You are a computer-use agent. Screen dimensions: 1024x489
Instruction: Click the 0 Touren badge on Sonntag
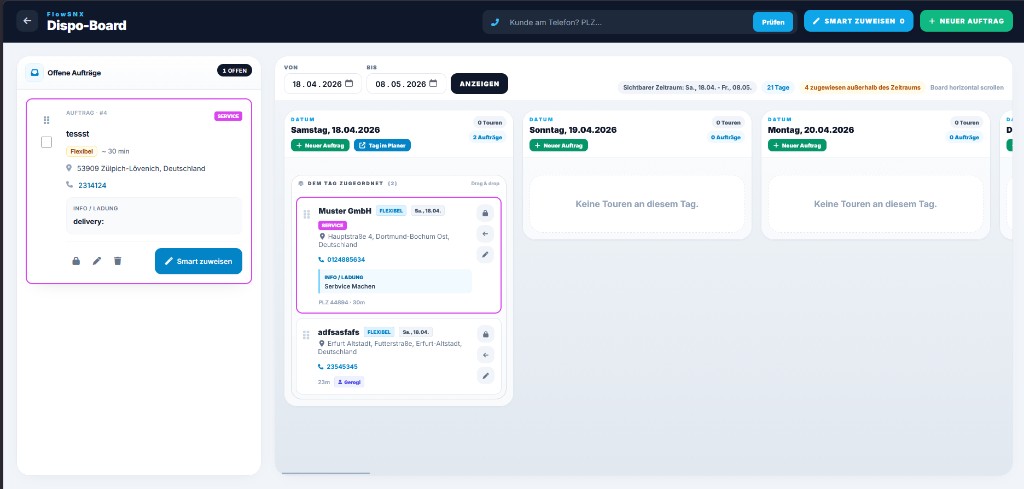tap(728, 122)
